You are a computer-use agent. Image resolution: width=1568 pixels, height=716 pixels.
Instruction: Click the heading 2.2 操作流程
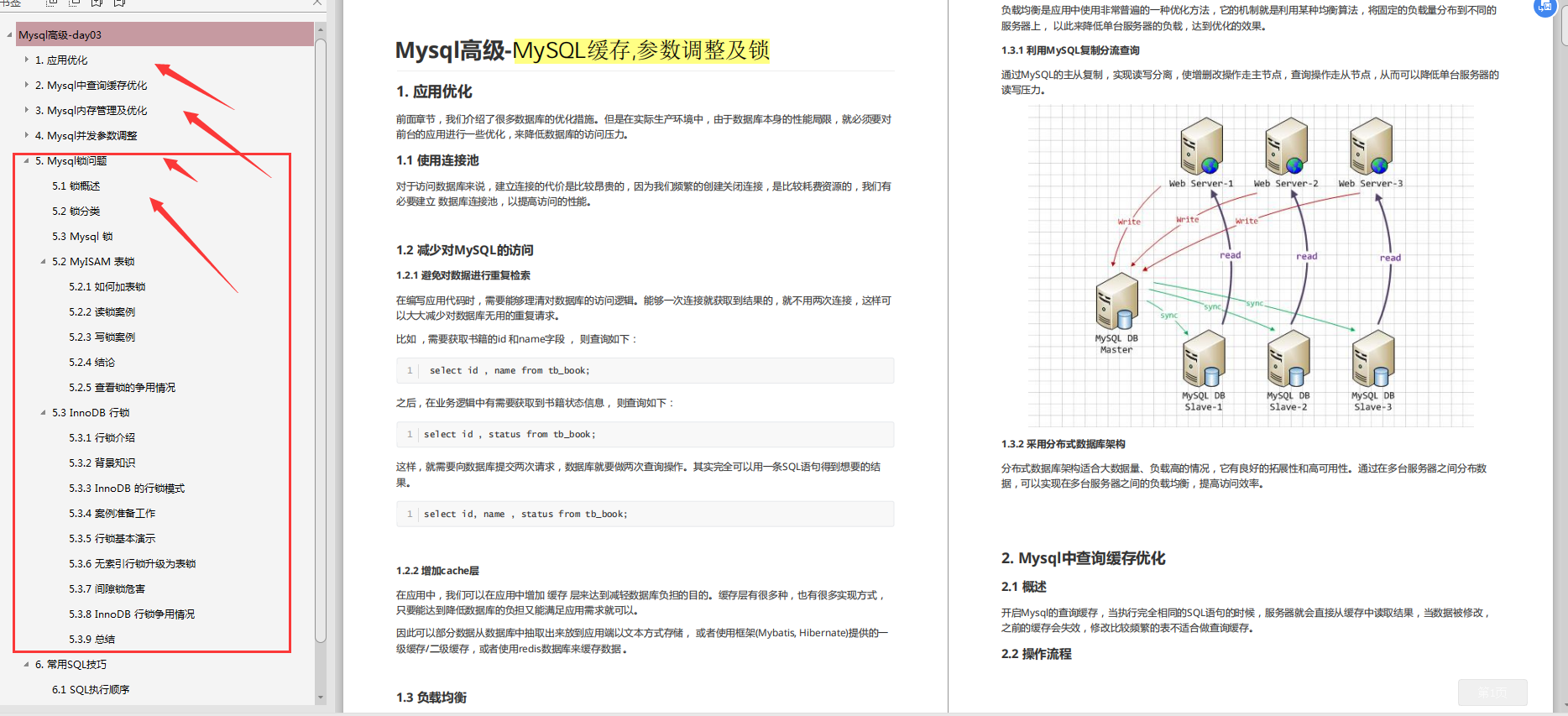pos(1037,654)
